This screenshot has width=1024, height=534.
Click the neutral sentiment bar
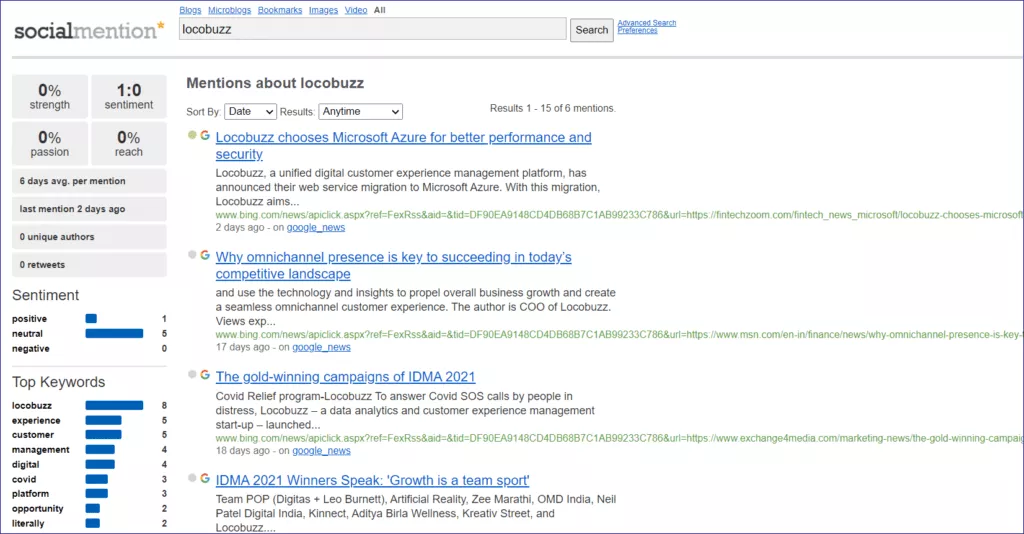(114, 333)
